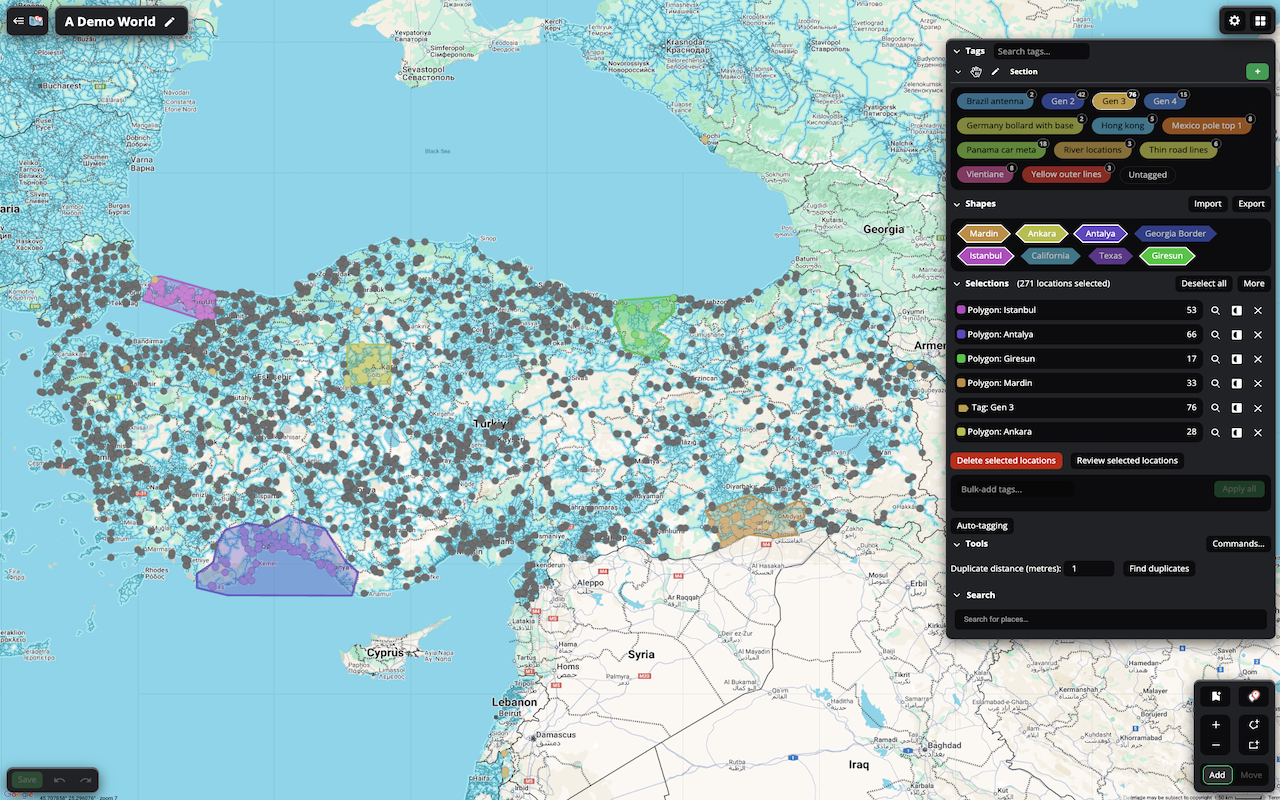1280x800 pixels.
Task: Collapse the Shapes panel
Action: coord(957,204)
